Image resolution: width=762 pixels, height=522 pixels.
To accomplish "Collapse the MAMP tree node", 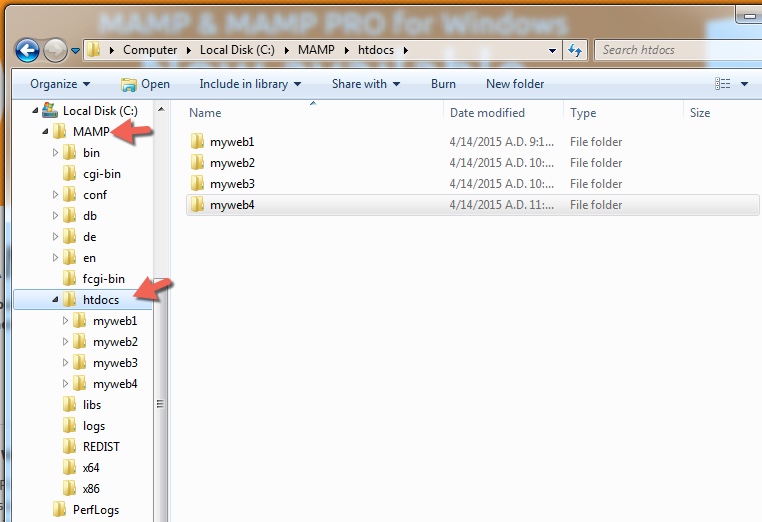I will pyautogui.click(x=45, y=131).
